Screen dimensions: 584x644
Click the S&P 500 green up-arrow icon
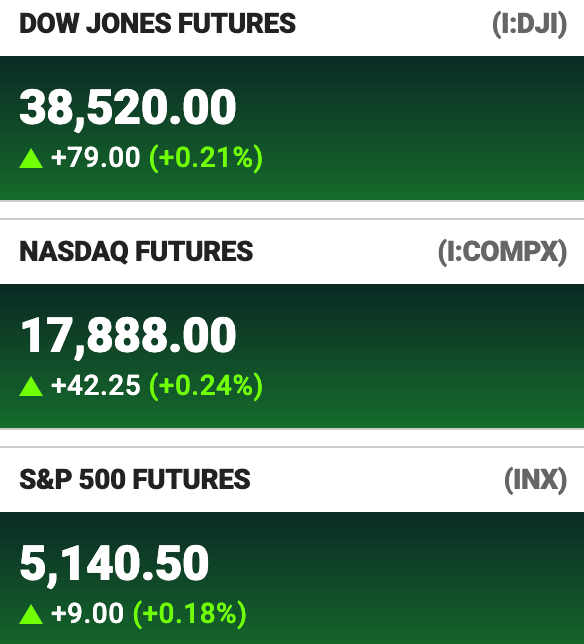[x=31, y=614]
